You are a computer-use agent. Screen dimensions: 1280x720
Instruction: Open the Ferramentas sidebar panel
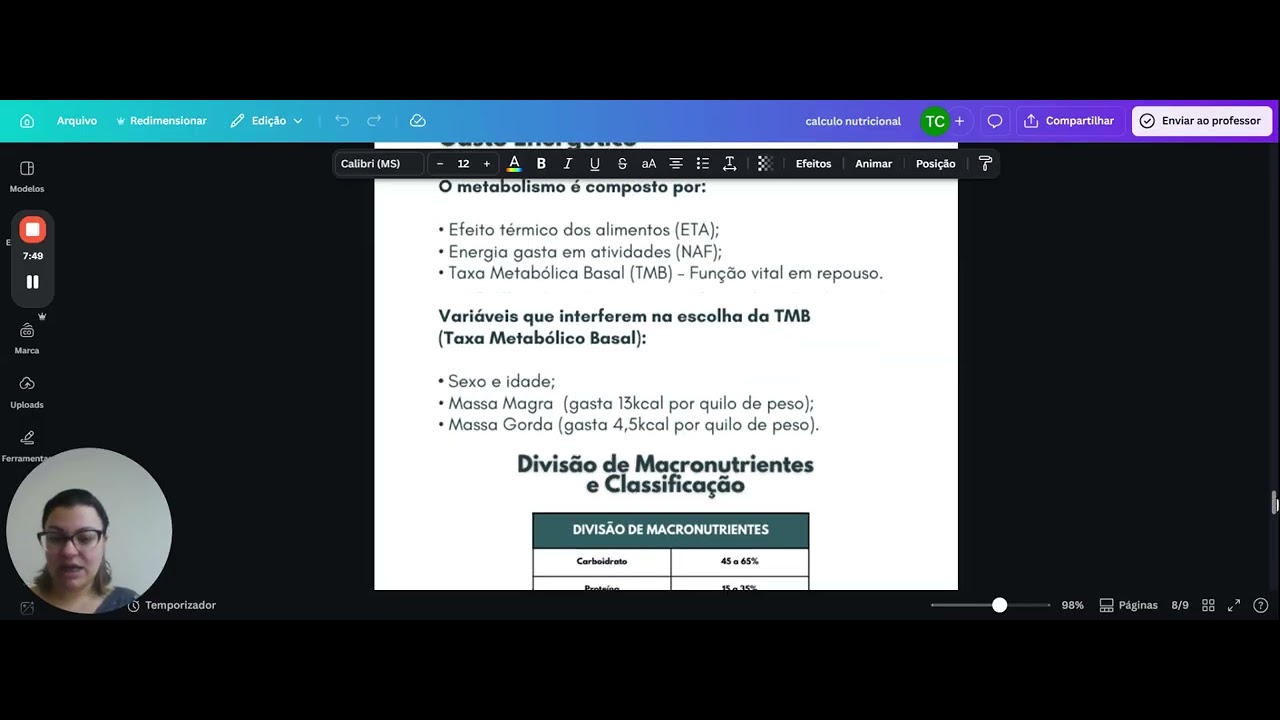tap(27, 446)
